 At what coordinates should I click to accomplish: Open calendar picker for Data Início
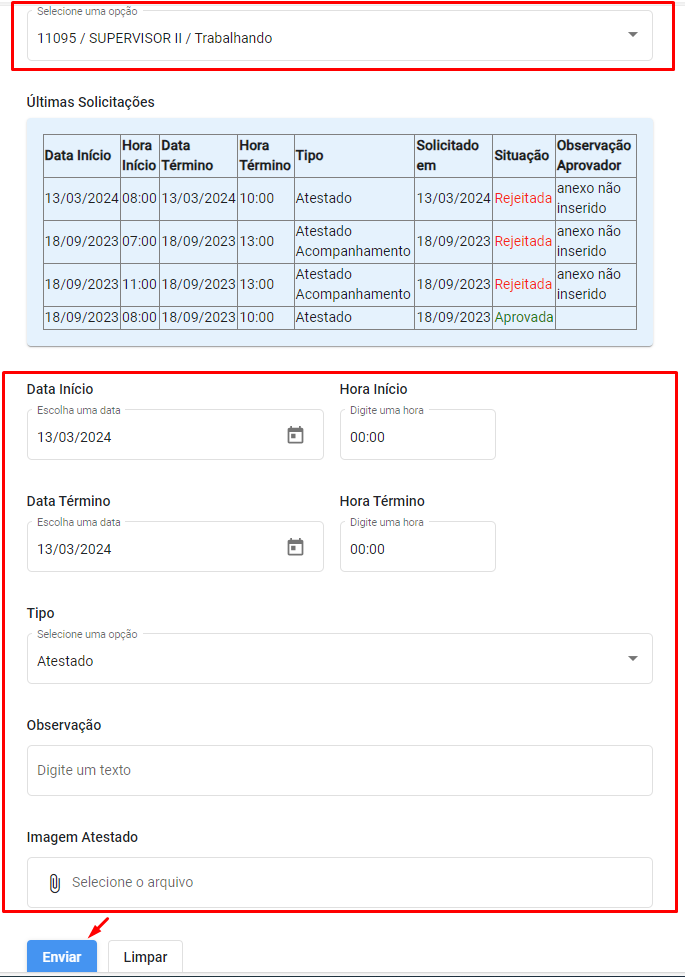point(295,435)
